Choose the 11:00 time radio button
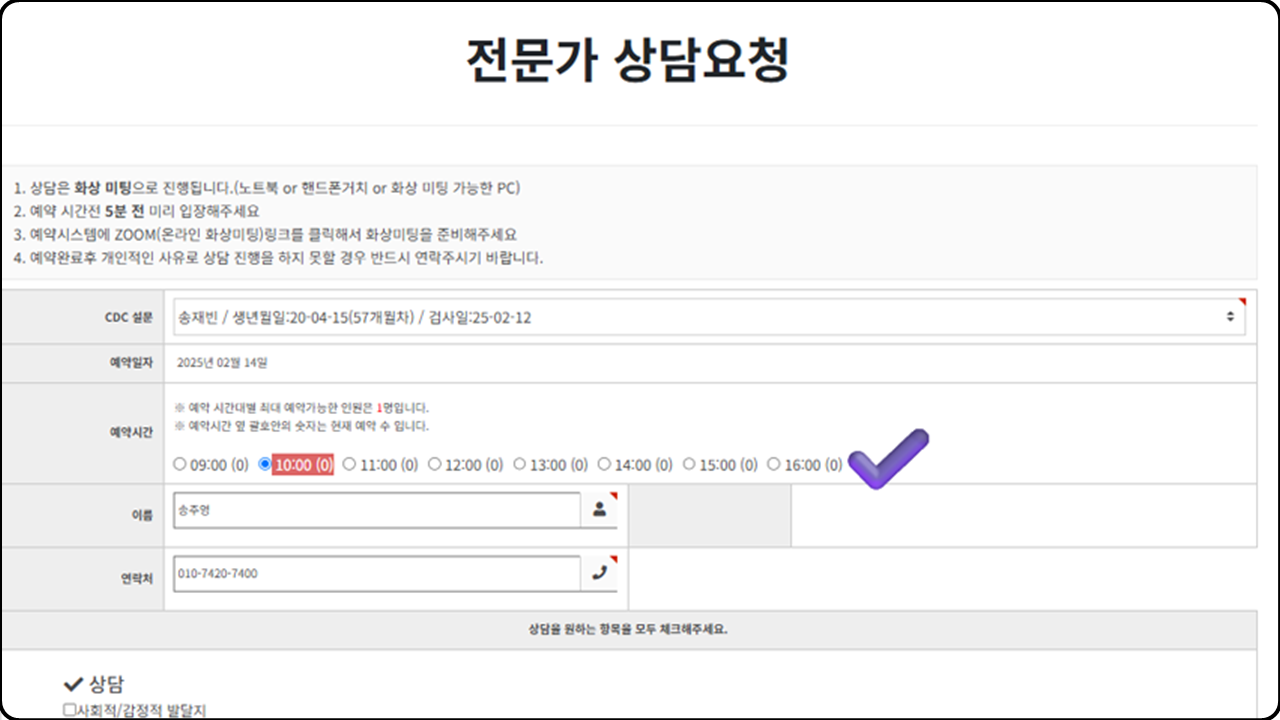 click(350, 465)
